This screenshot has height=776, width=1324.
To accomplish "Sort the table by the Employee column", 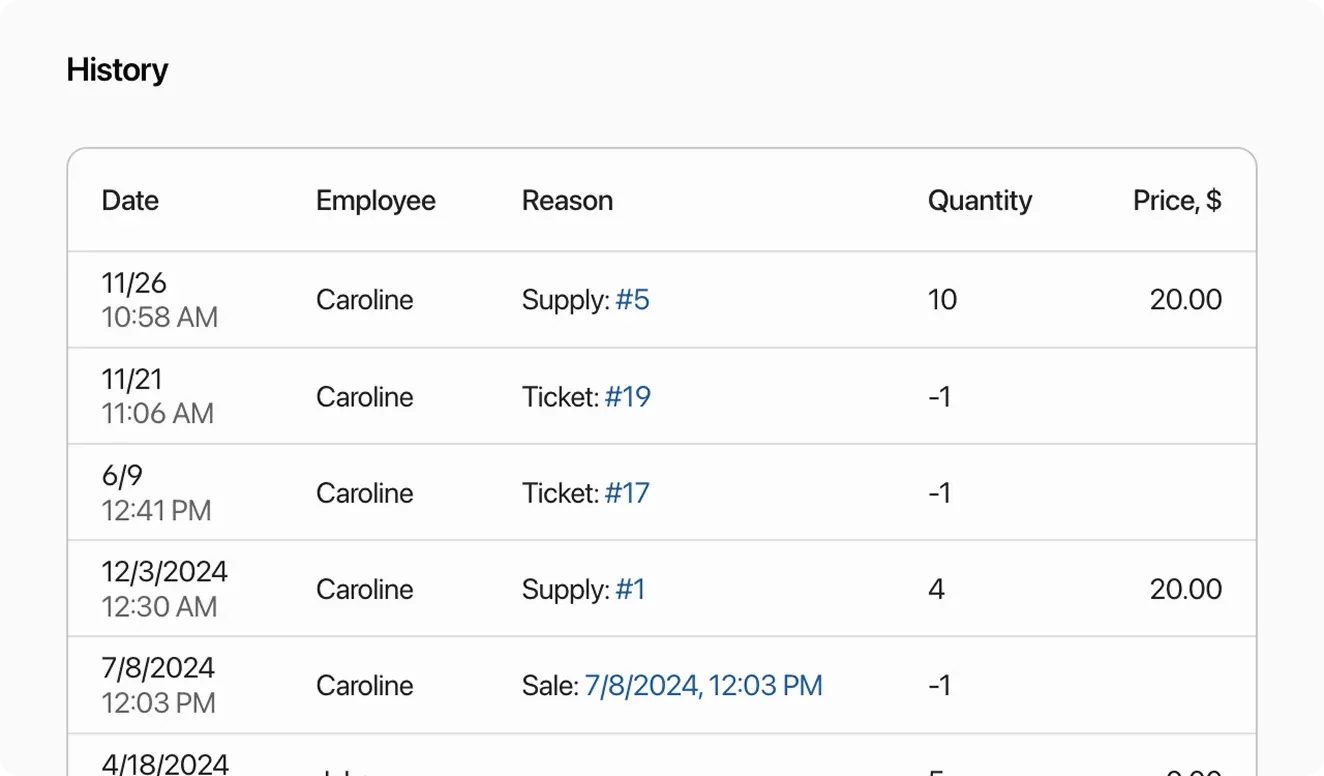I will pos(375,200).
